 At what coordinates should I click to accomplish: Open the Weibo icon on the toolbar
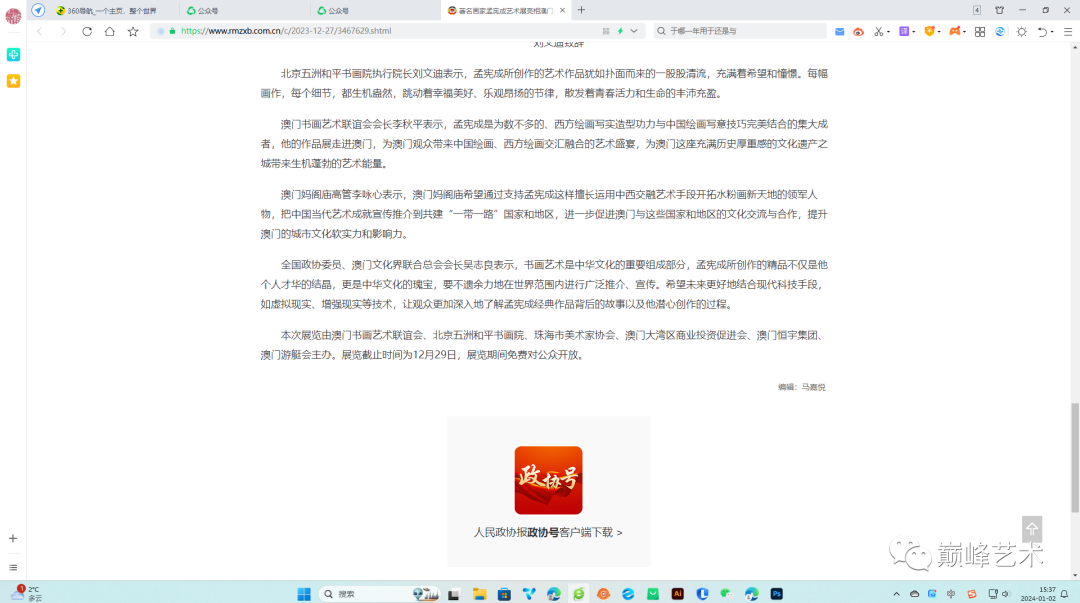point(859,31)
